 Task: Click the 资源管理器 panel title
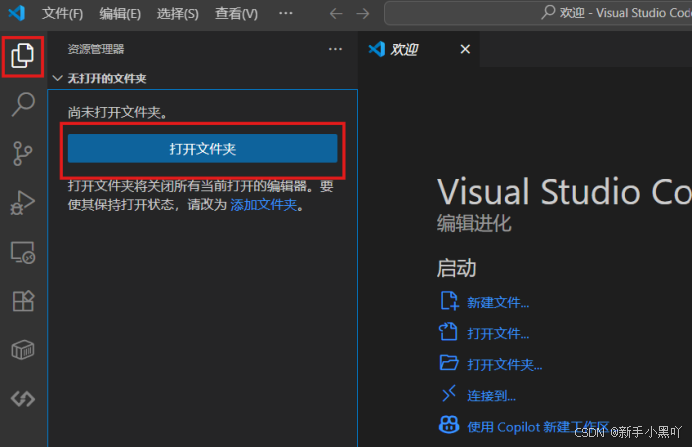click(x=96, y=49)
